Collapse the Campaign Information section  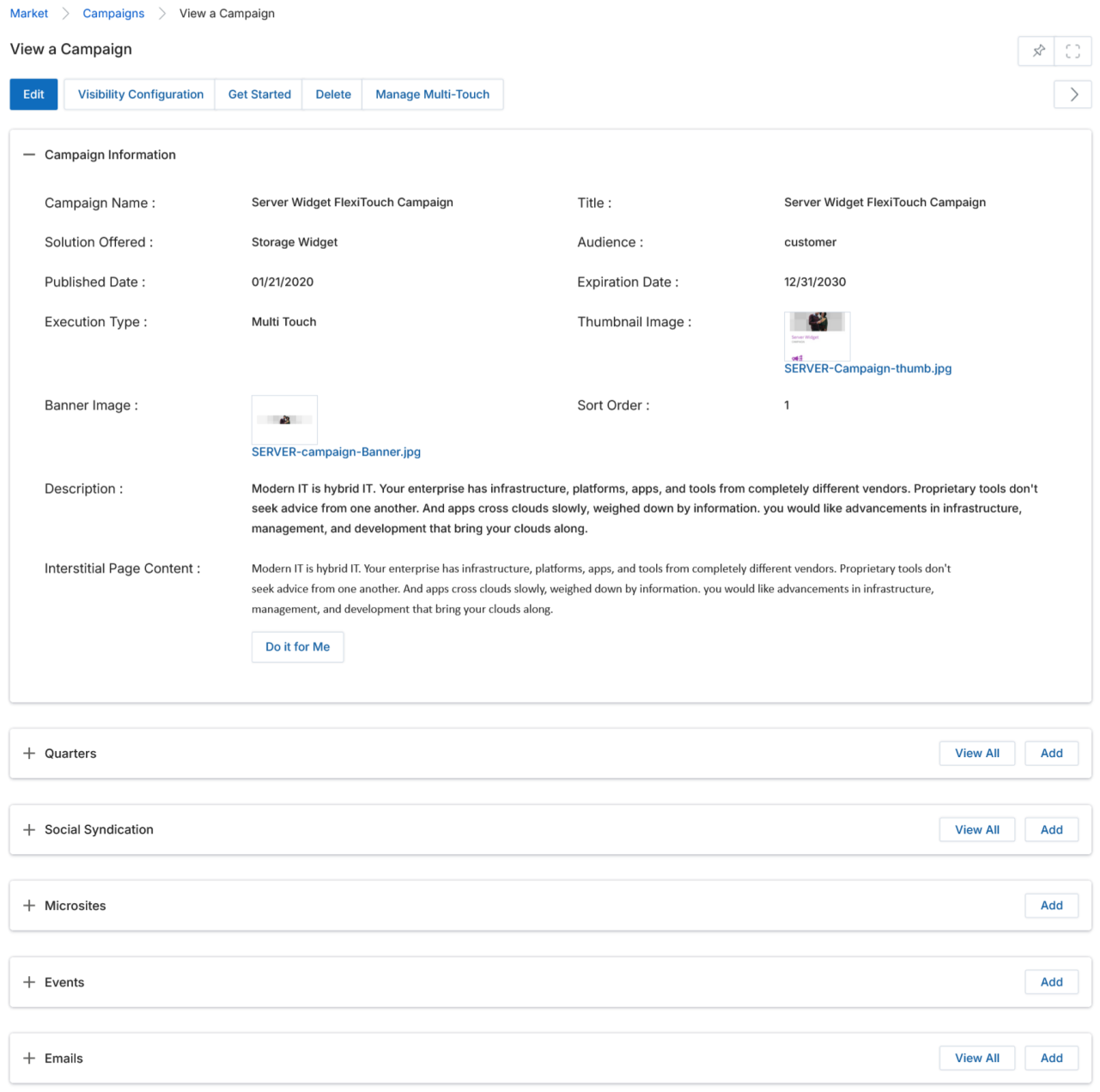point(29,155)
